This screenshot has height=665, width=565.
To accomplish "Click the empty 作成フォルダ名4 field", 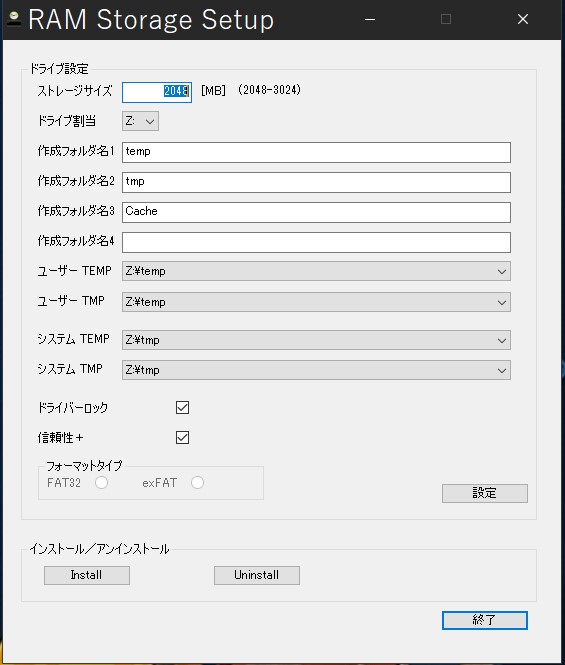I will pyautogui.click(x=316, y=242).
